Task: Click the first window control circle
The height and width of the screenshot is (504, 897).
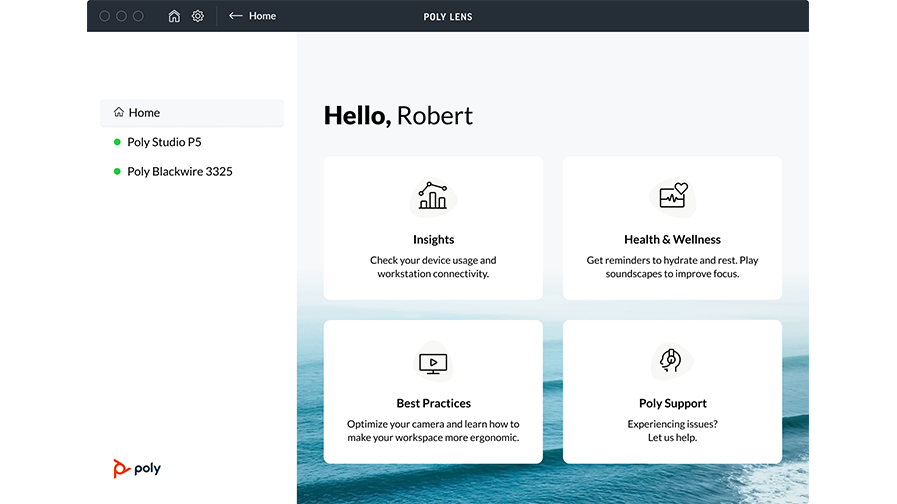Action: pyautogui.click(x=105, y=16)
